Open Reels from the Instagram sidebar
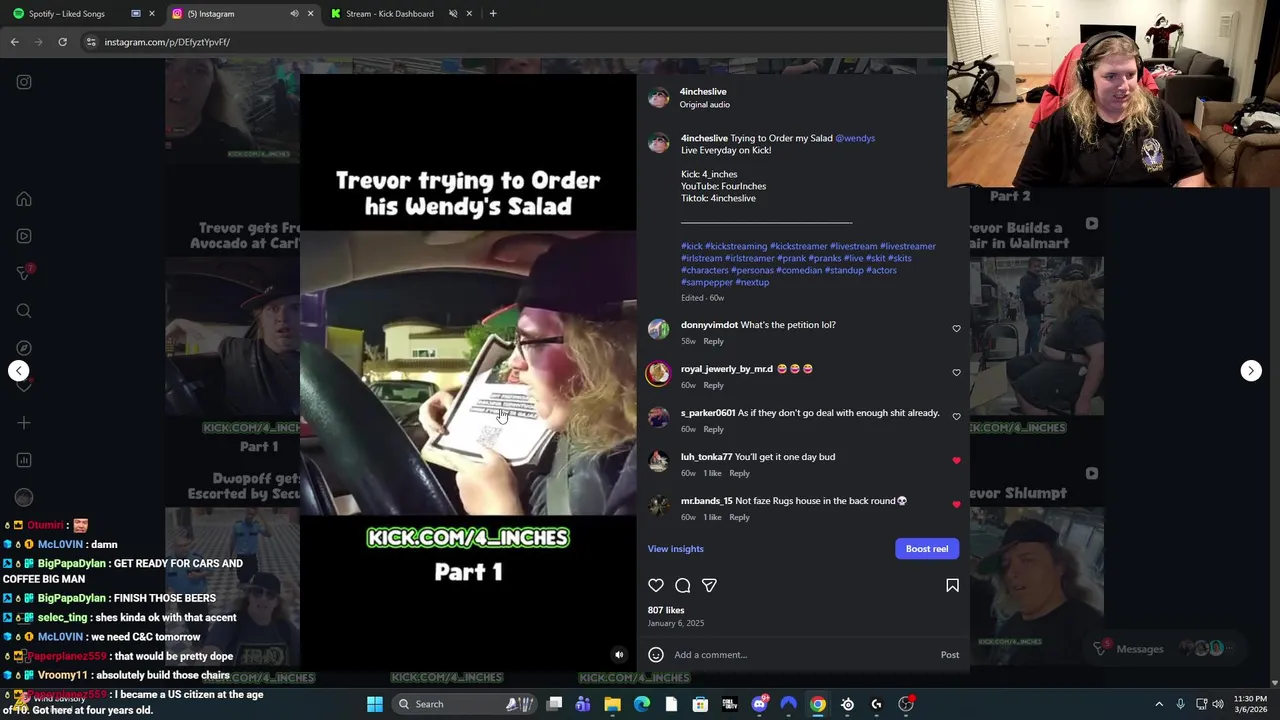 (24, 236)
